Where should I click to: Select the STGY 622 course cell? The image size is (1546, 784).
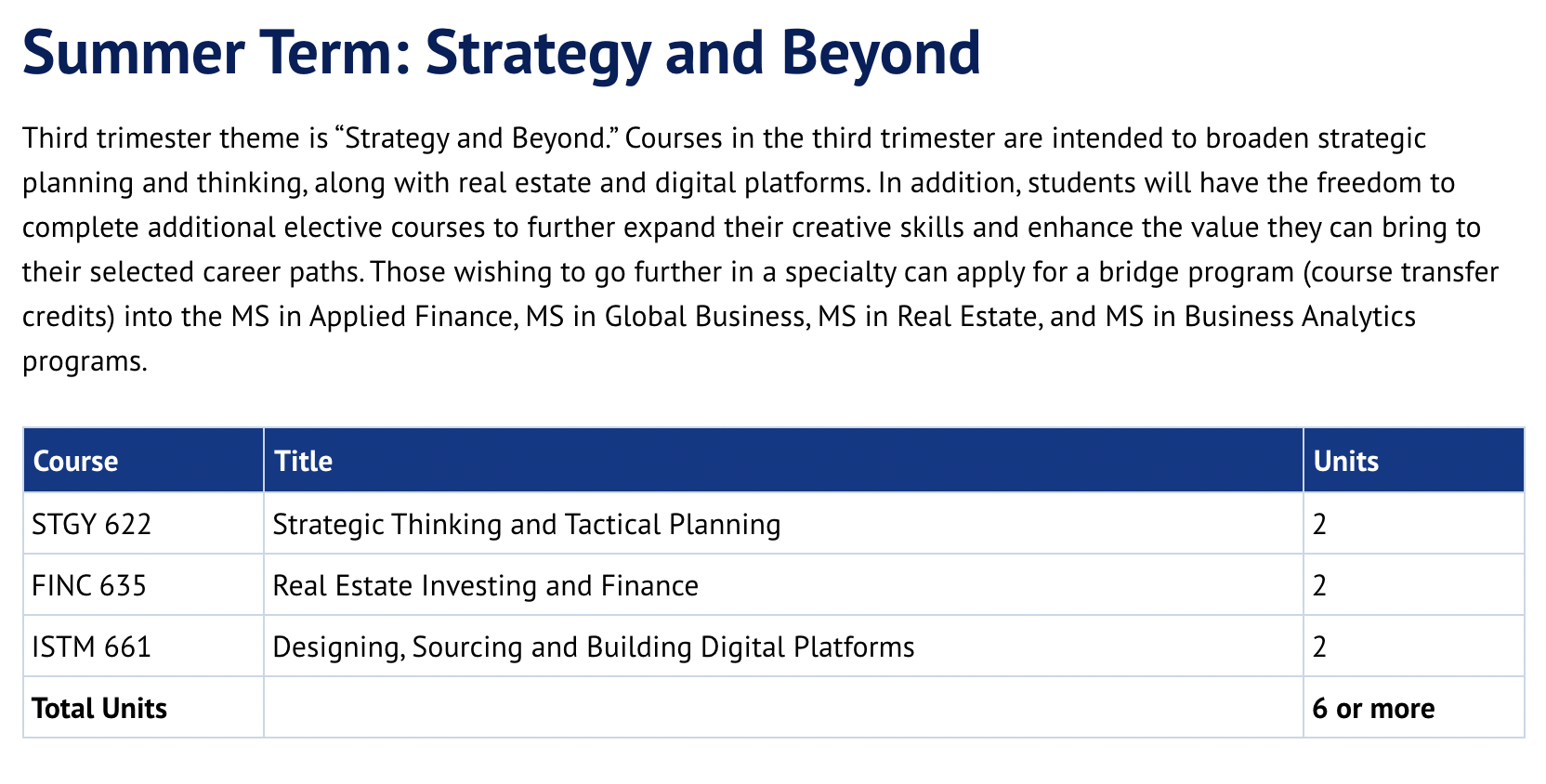point(91,524)
